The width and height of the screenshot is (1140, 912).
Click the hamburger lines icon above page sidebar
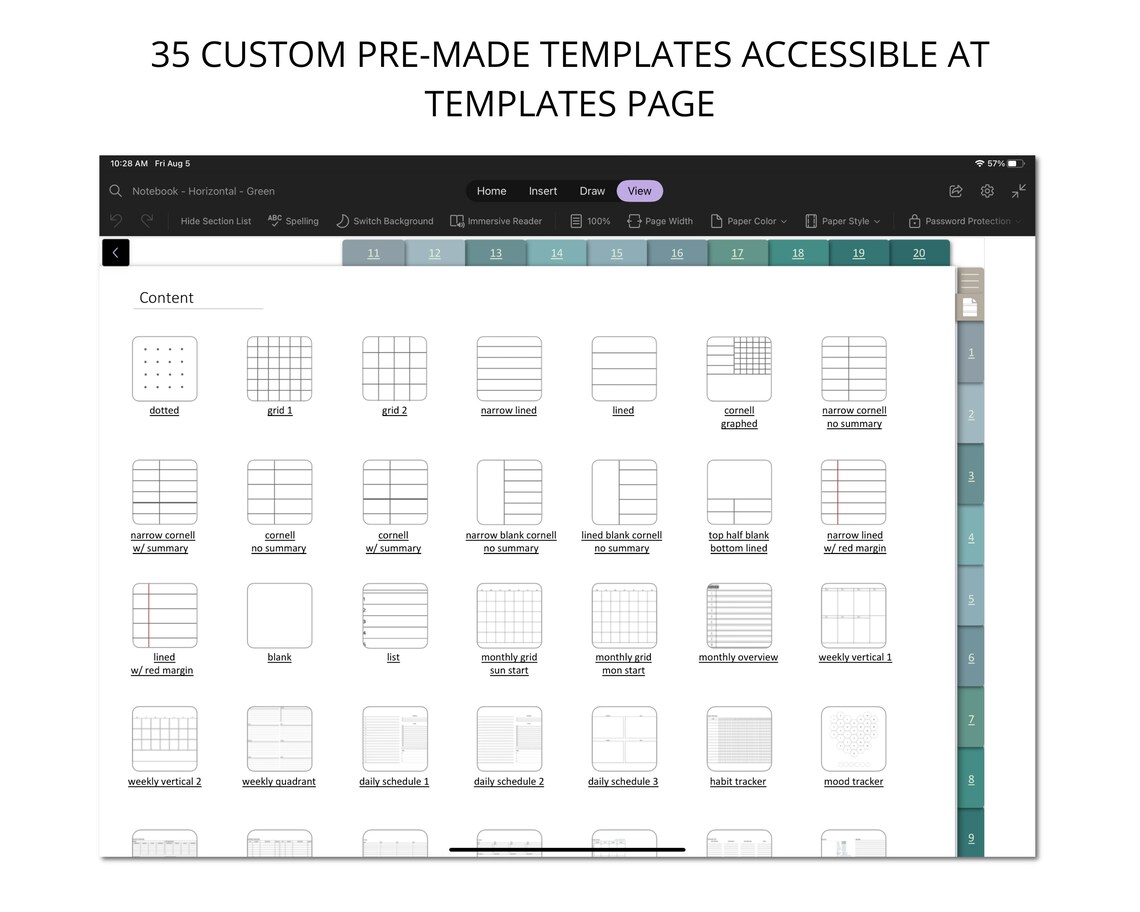(968, 280)
